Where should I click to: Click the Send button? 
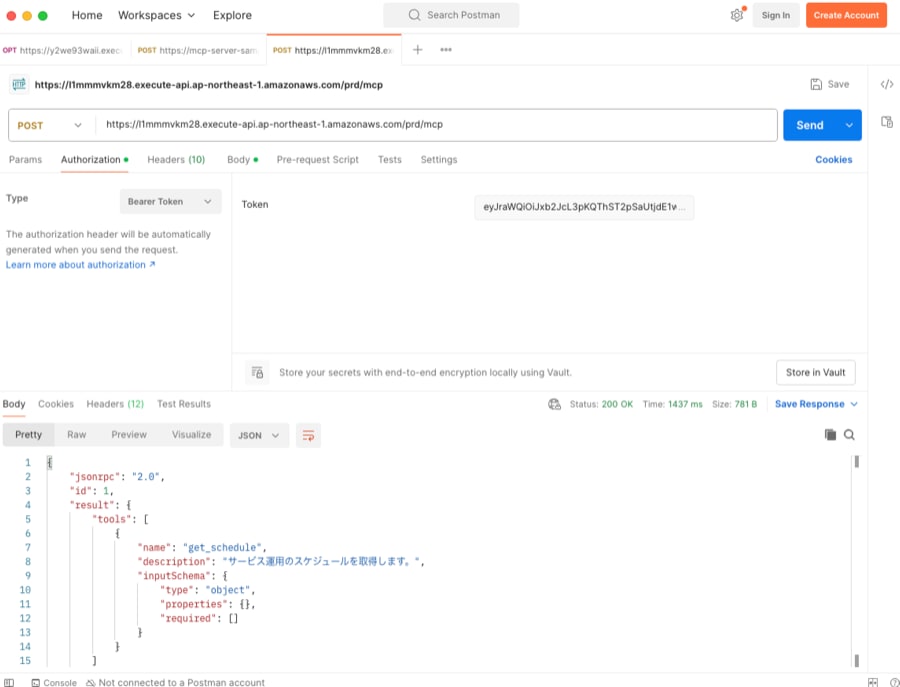810,125
